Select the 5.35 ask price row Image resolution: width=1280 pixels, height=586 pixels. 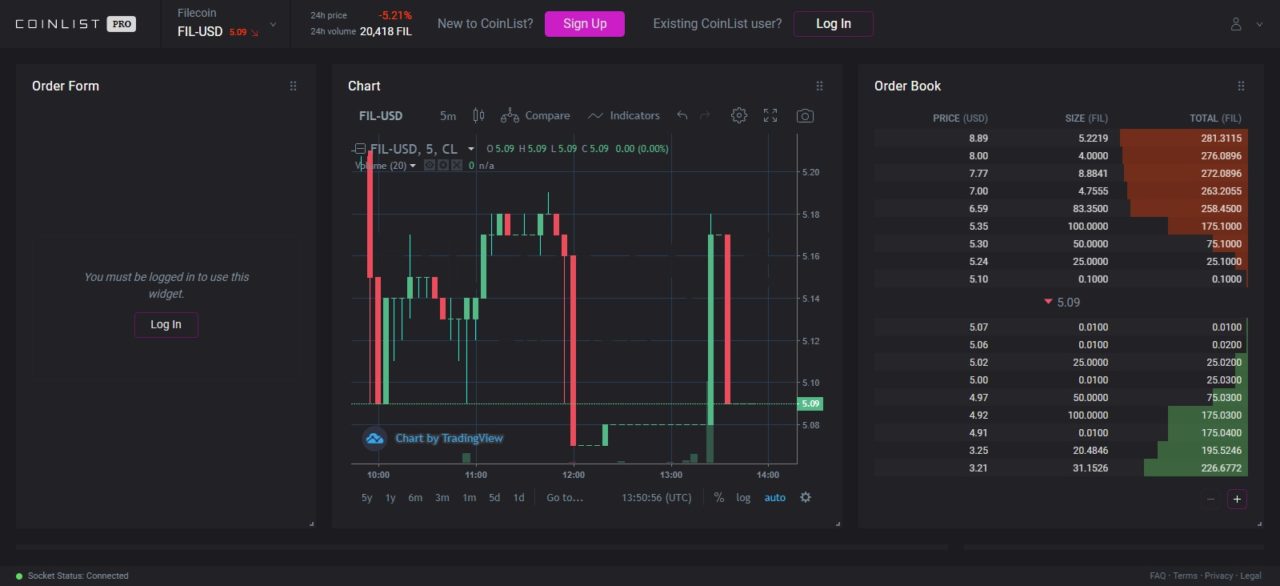pyautogui.click(x=1061, y=226)
